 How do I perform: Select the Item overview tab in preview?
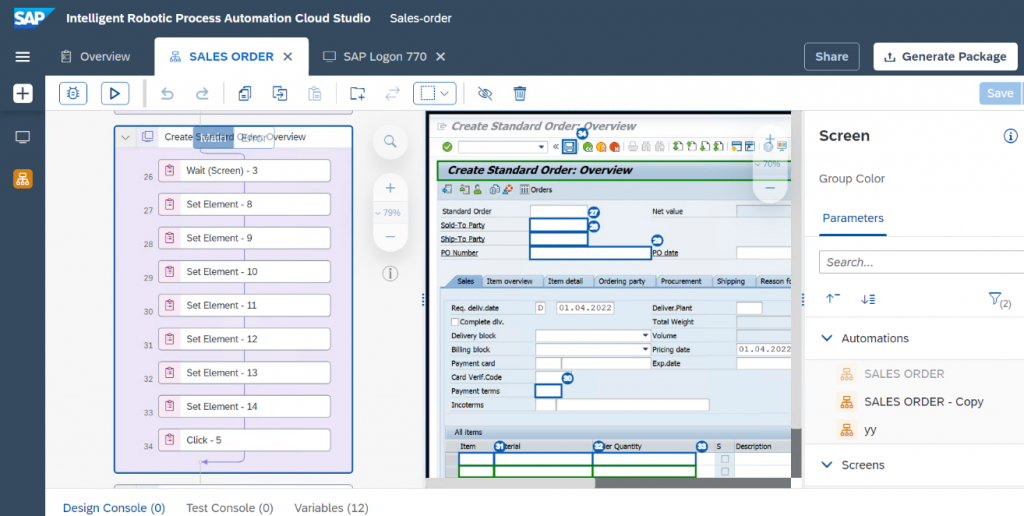509,282
